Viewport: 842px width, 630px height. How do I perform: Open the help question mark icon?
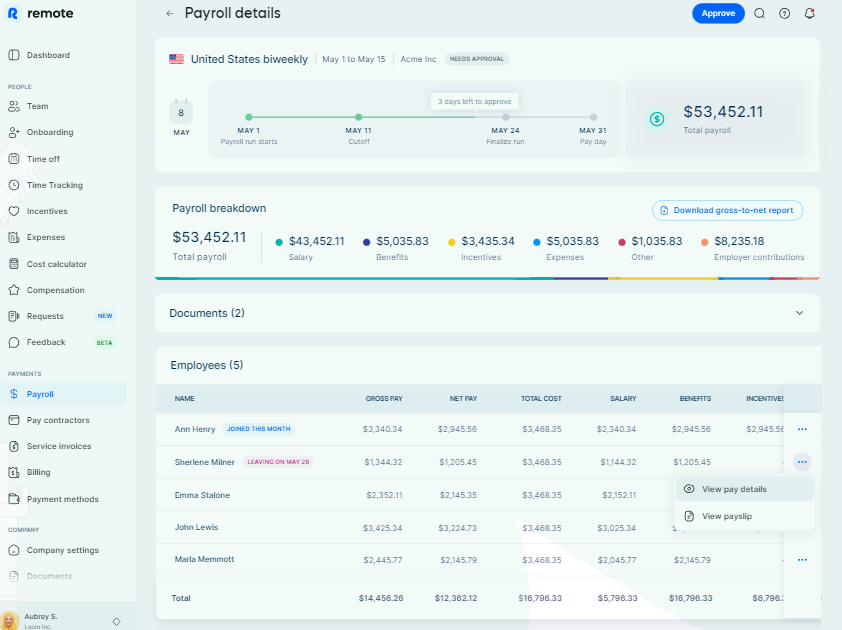[x=785, y=13]
